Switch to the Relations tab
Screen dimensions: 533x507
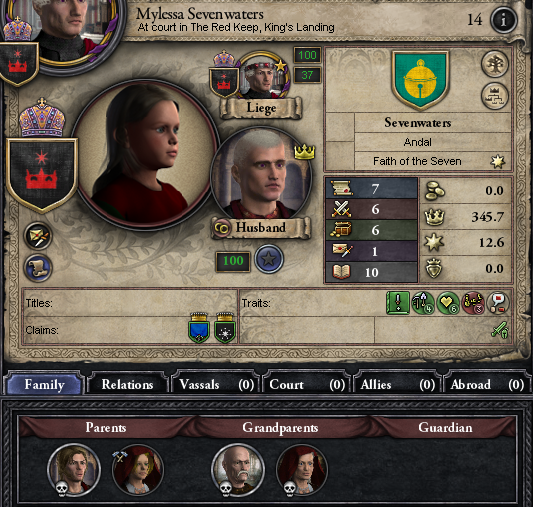[x=127, y=385]
